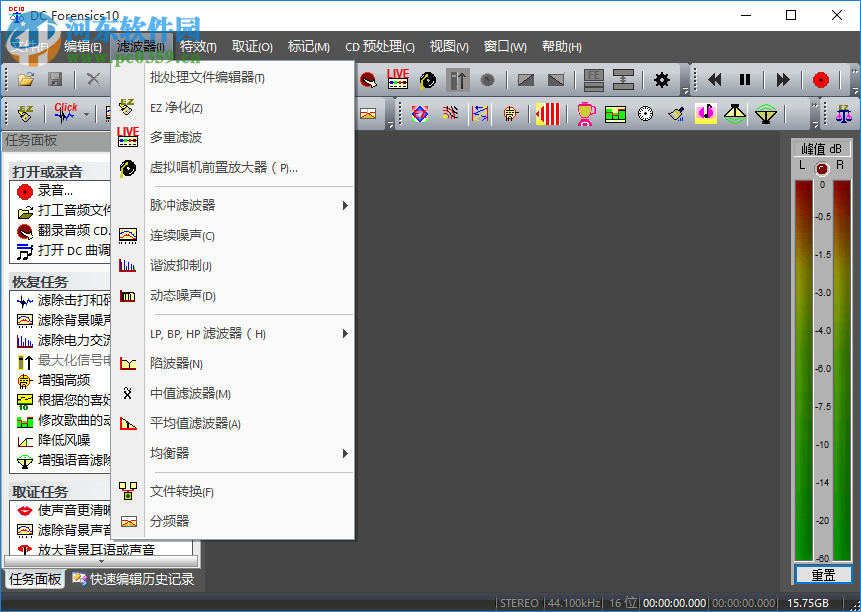Choose 虚拟唱机前置放大器 menu entry
861x612 pixels.
click(x=233, y=168)
